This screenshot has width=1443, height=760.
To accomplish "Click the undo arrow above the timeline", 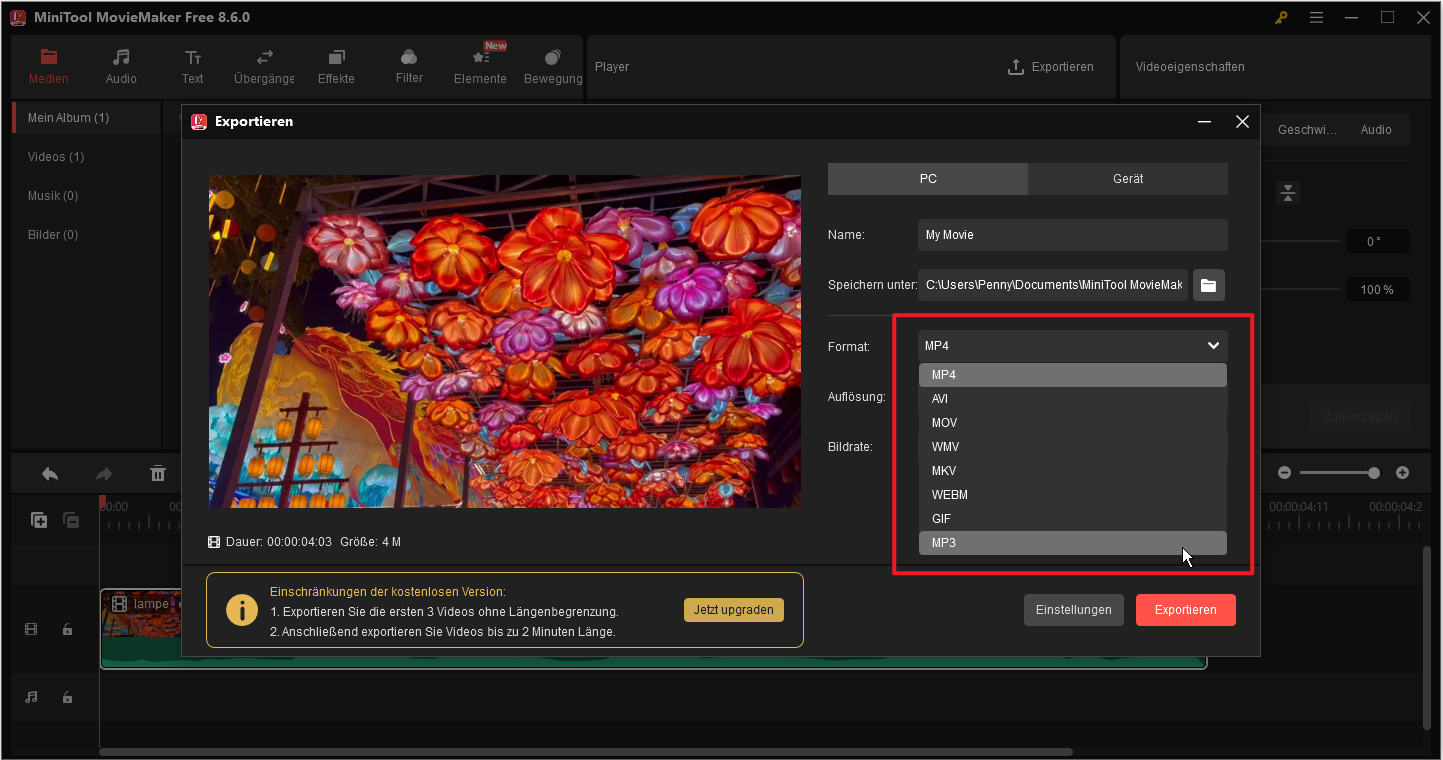I will click(50, 473).
